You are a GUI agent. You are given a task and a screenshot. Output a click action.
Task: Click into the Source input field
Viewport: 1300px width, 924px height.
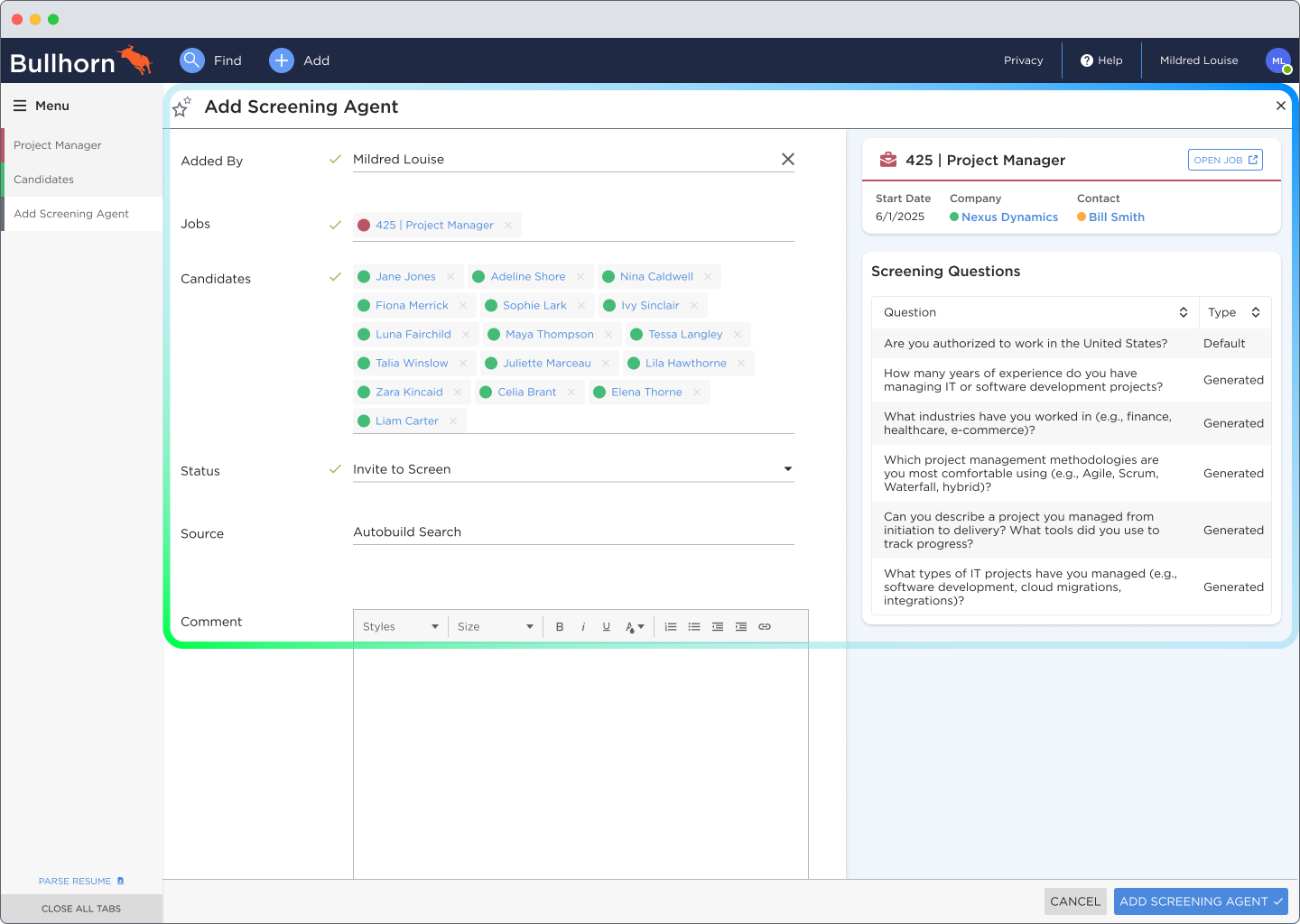point(572,532)
